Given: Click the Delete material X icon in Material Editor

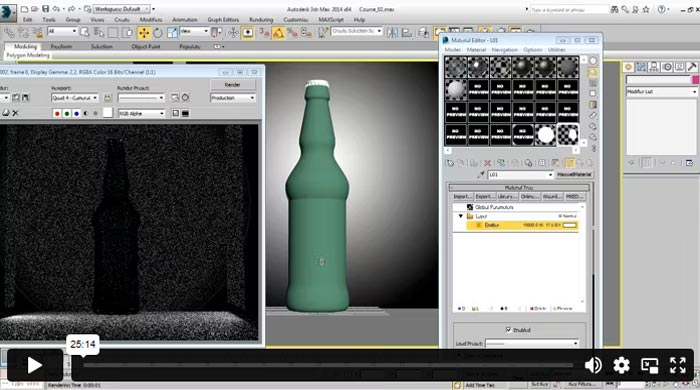Looking at the screenshot, I should coord(488,163).
